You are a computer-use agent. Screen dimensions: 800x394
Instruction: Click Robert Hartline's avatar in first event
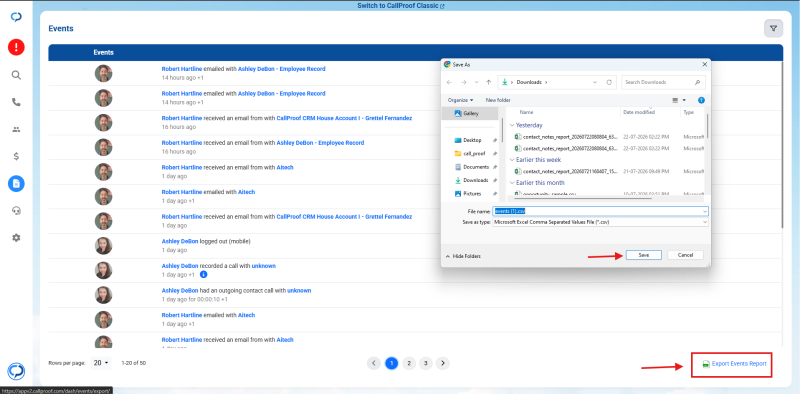[x=104, y=73]
